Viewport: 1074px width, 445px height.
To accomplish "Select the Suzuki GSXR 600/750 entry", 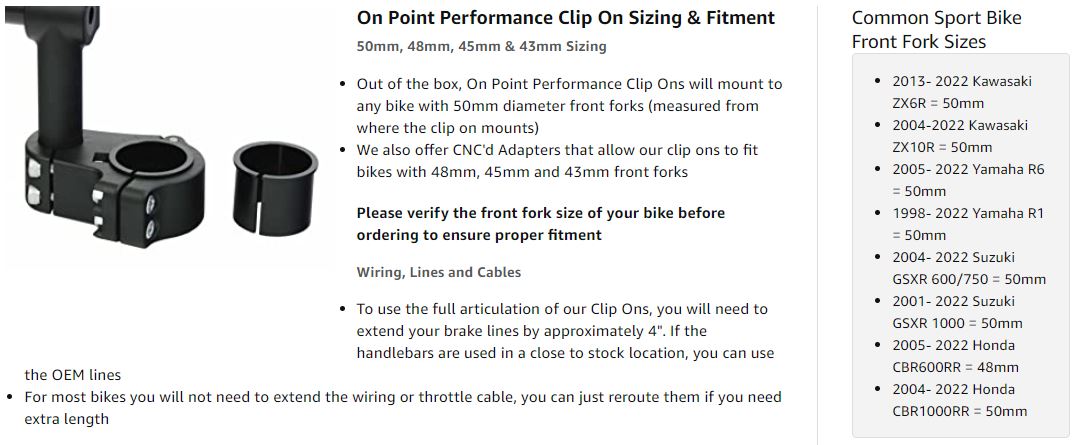I will (x=968, y=268).
